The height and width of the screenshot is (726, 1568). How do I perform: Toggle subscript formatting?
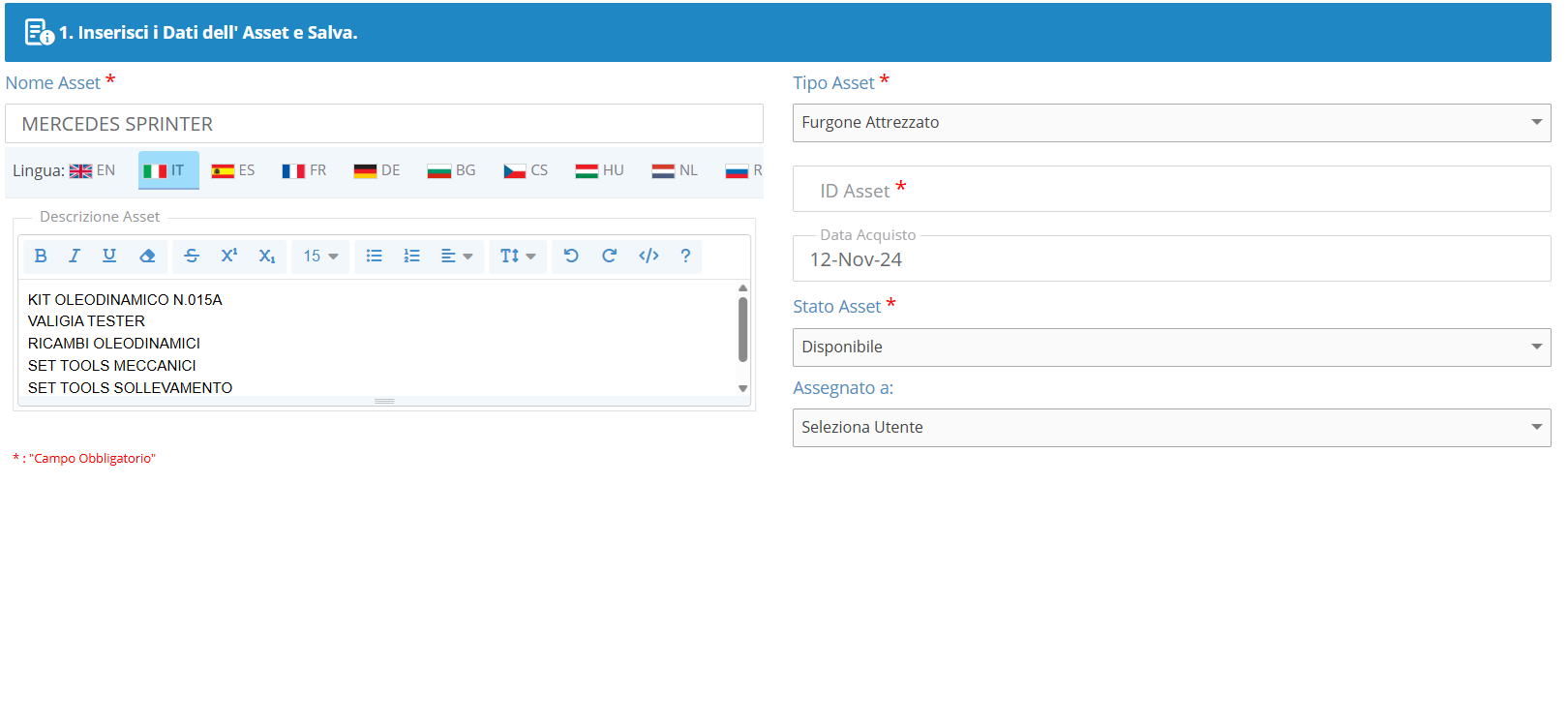click(267, 256)
